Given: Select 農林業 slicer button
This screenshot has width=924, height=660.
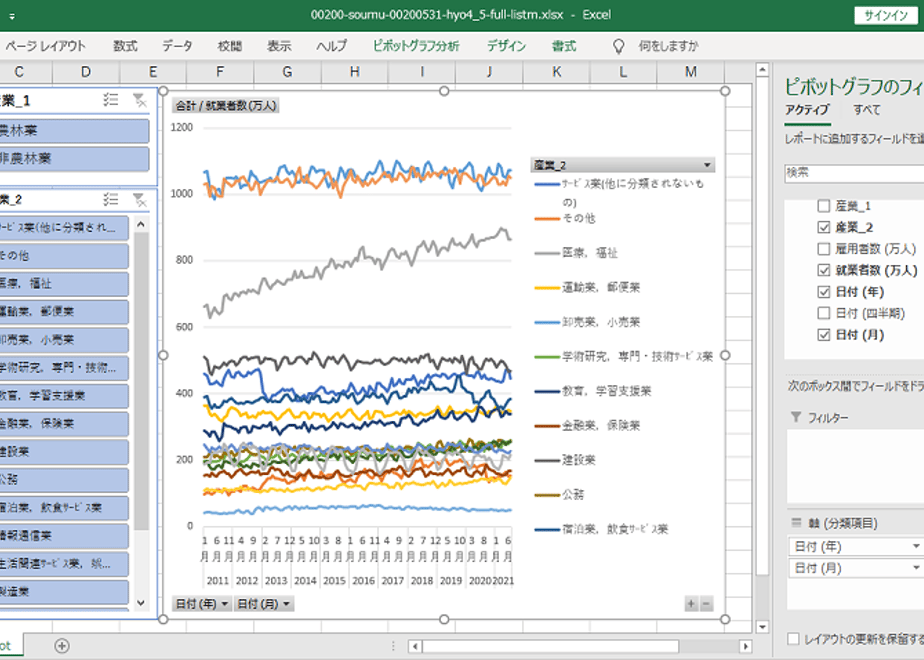Looking at the screenshot, I should coord(74,131).
